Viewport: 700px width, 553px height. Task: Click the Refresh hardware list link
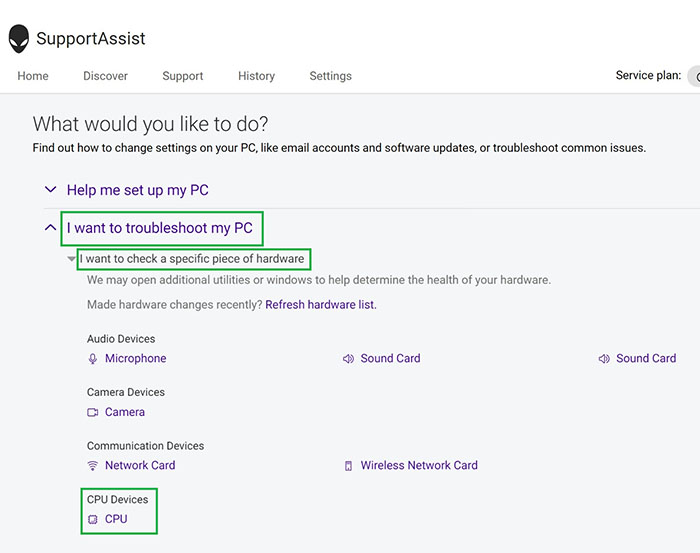pyautogui.click(x=320, y=305)
